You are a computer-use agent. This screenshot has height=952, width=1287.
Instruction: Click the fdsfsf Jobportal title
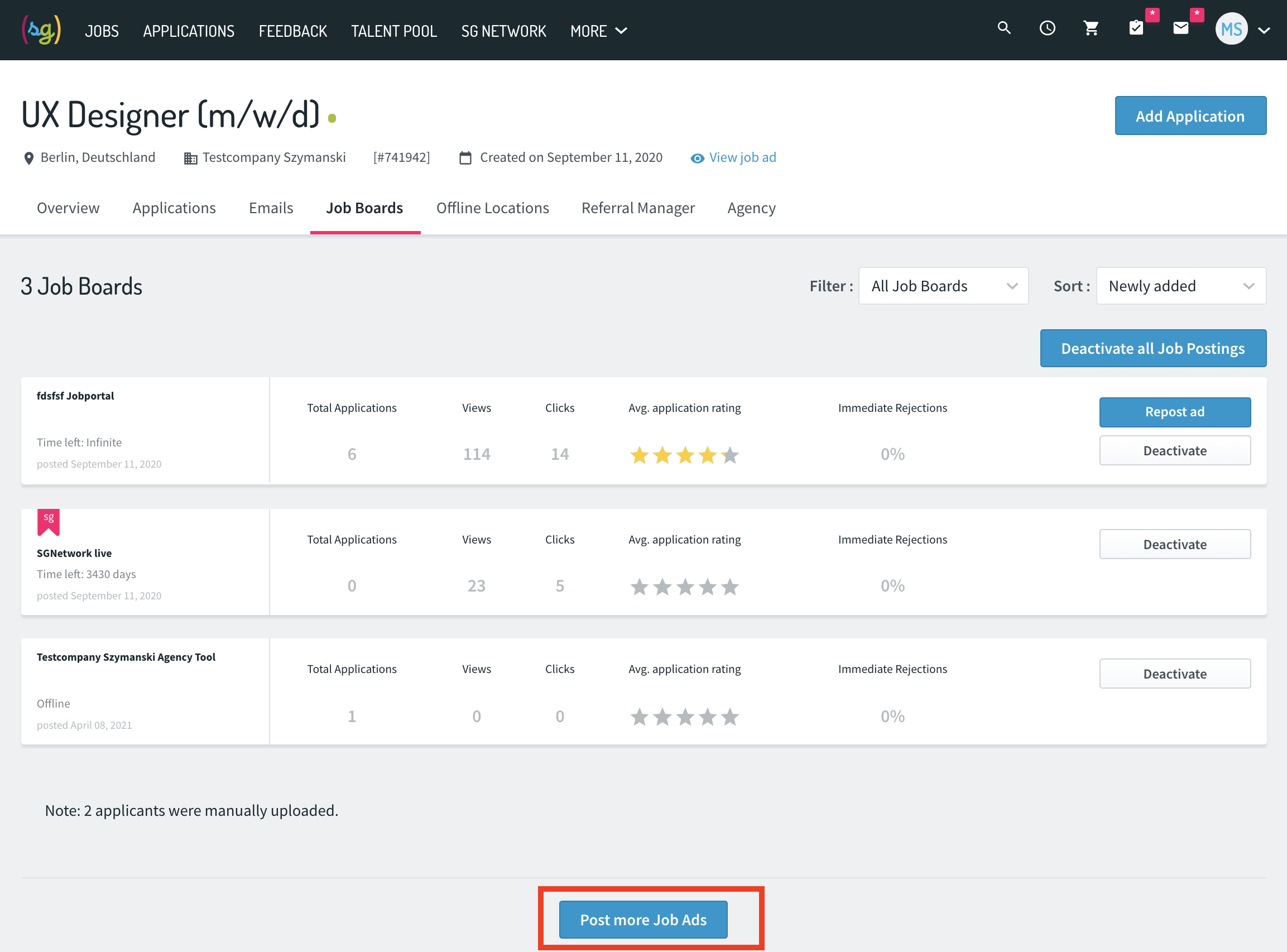tap(75, 396)
